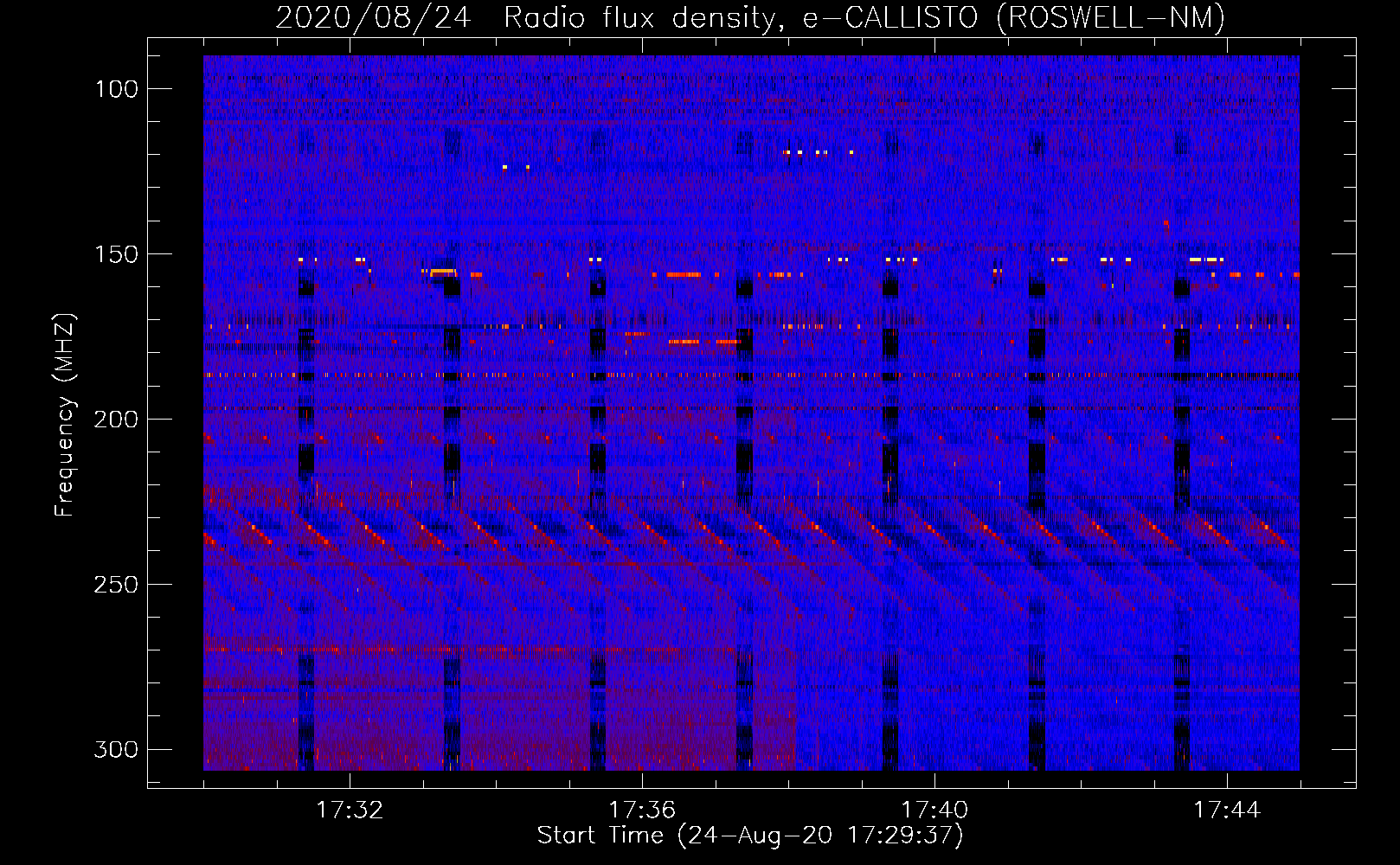The width and height of the screenshot is (1400, 865).
Task: Click the 17:40 time tick label
Action: click(934, 811)
